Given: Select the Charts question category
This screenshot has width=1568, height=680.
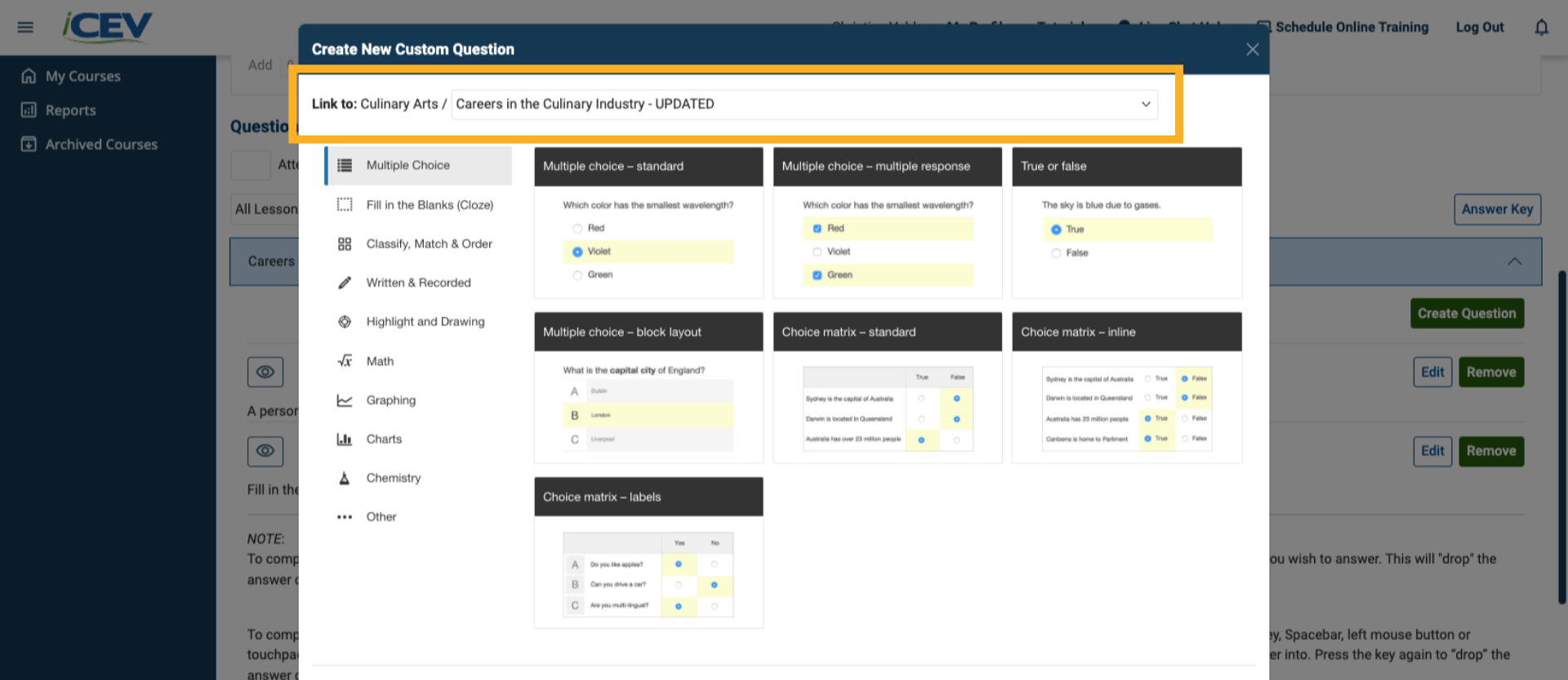Looking at the screenshot, I should tap(384, 439).
